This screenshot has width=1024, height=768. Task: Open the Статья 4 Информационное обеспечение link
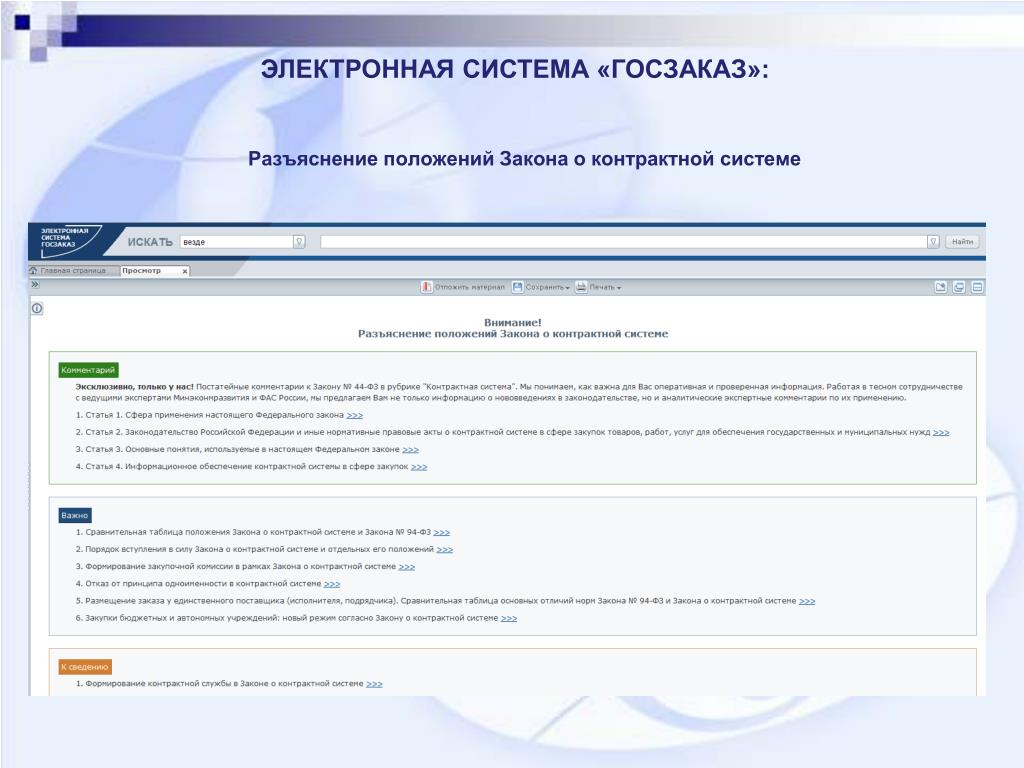(419, 467)
